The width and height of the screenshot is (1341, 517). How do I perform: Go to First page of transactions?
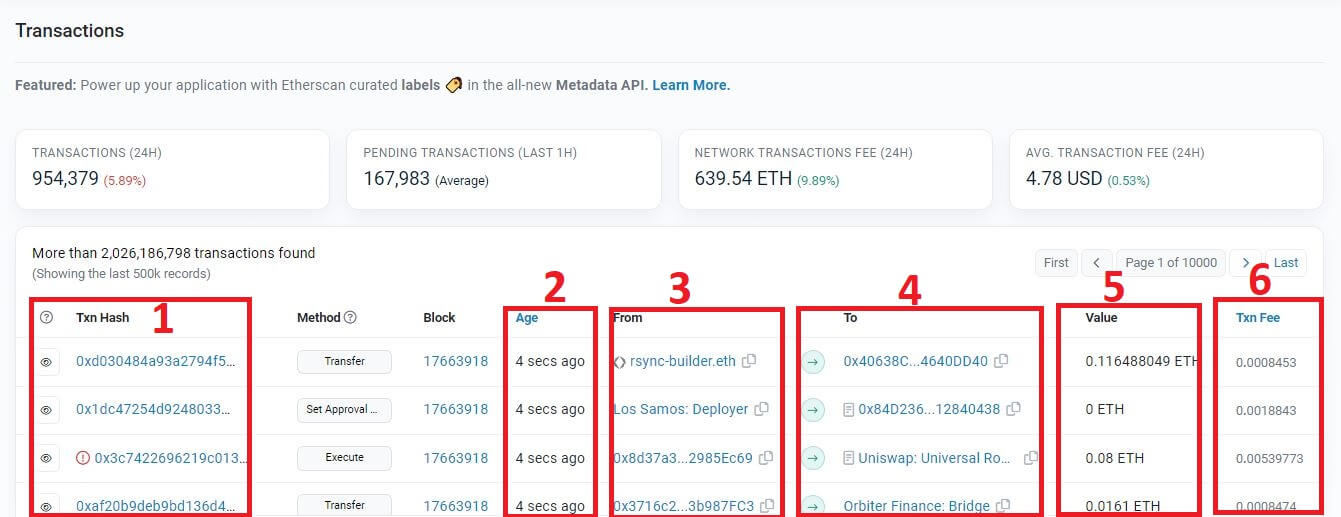[1056, 263]
